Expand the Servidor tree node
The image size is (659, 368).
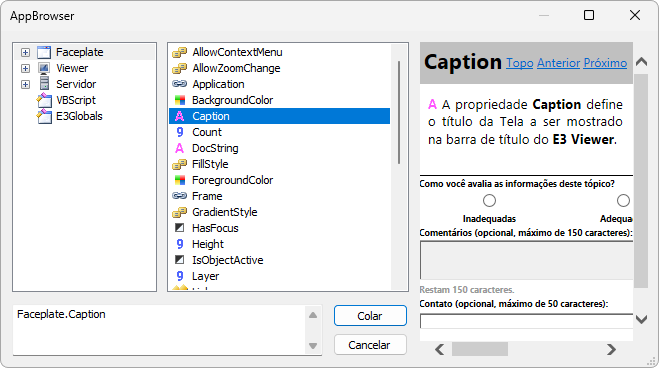[x=26, y=84]
